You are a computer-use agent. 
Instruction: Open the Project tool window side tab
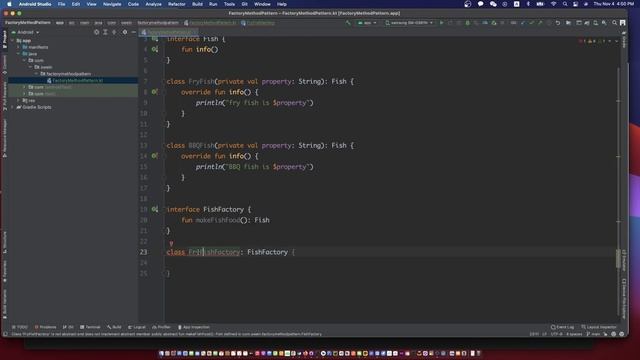pyautogui.click(x=4, y=39)
